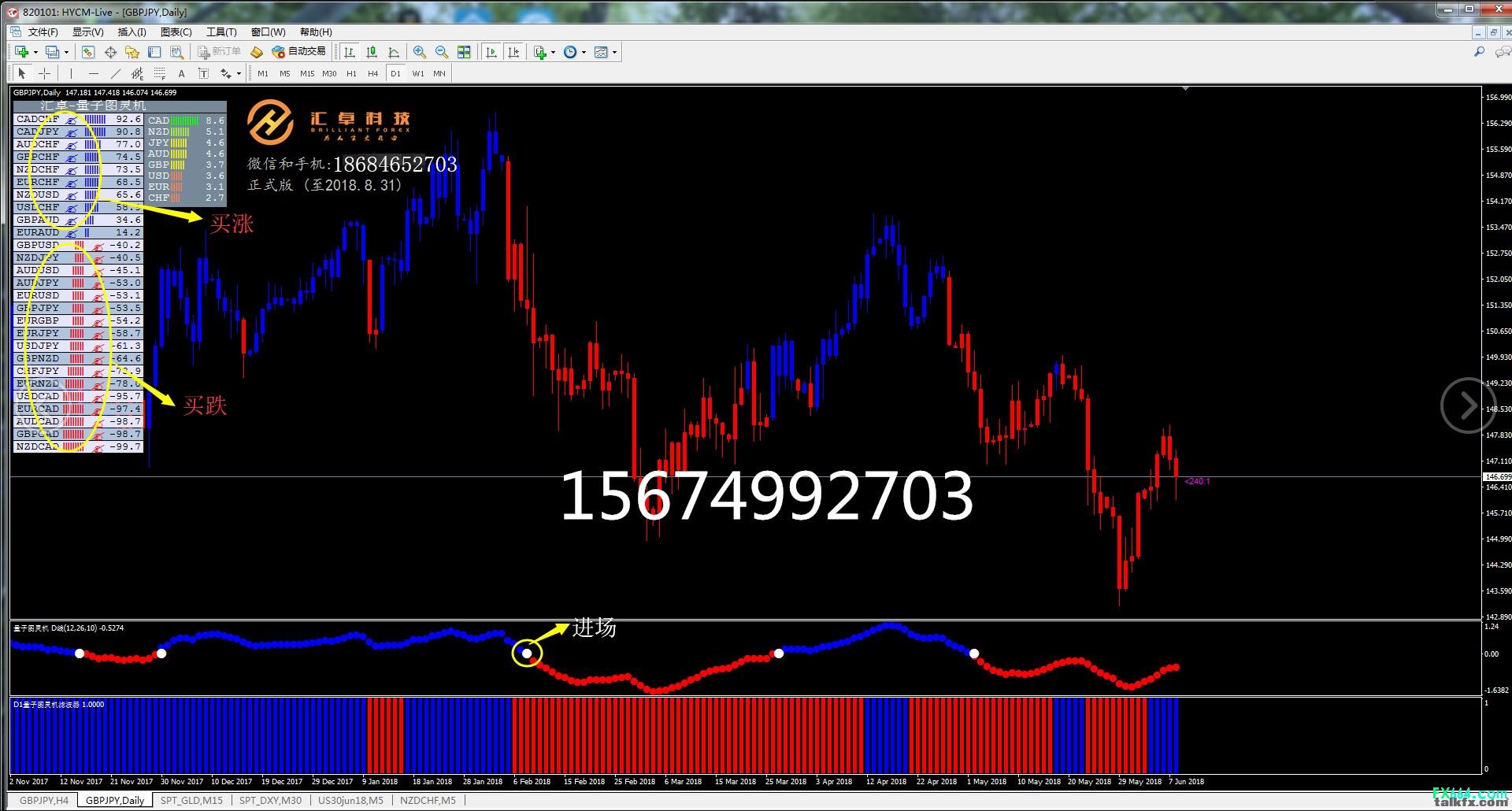Click the white signal dot circled in yellow

(x=527, y=654)
